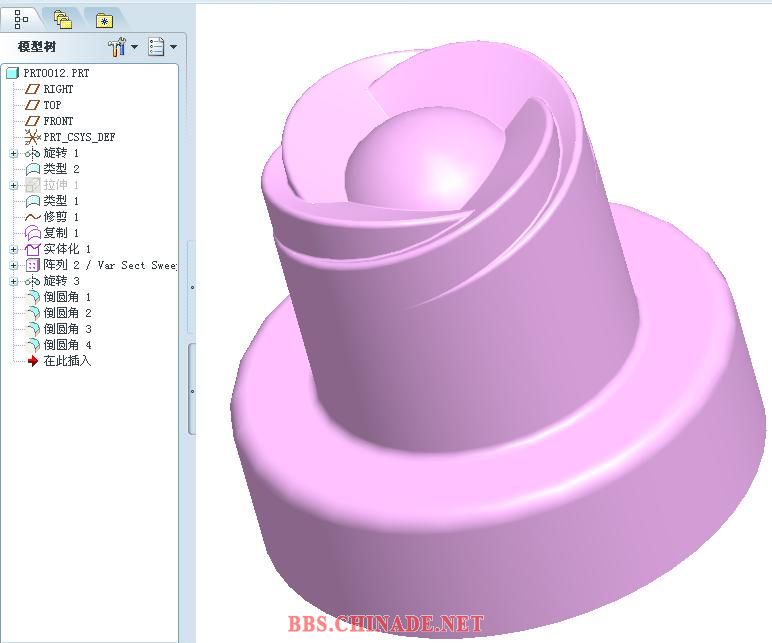Click solidify icon of 实体化 1
The image size is (772, 643).
32,249
